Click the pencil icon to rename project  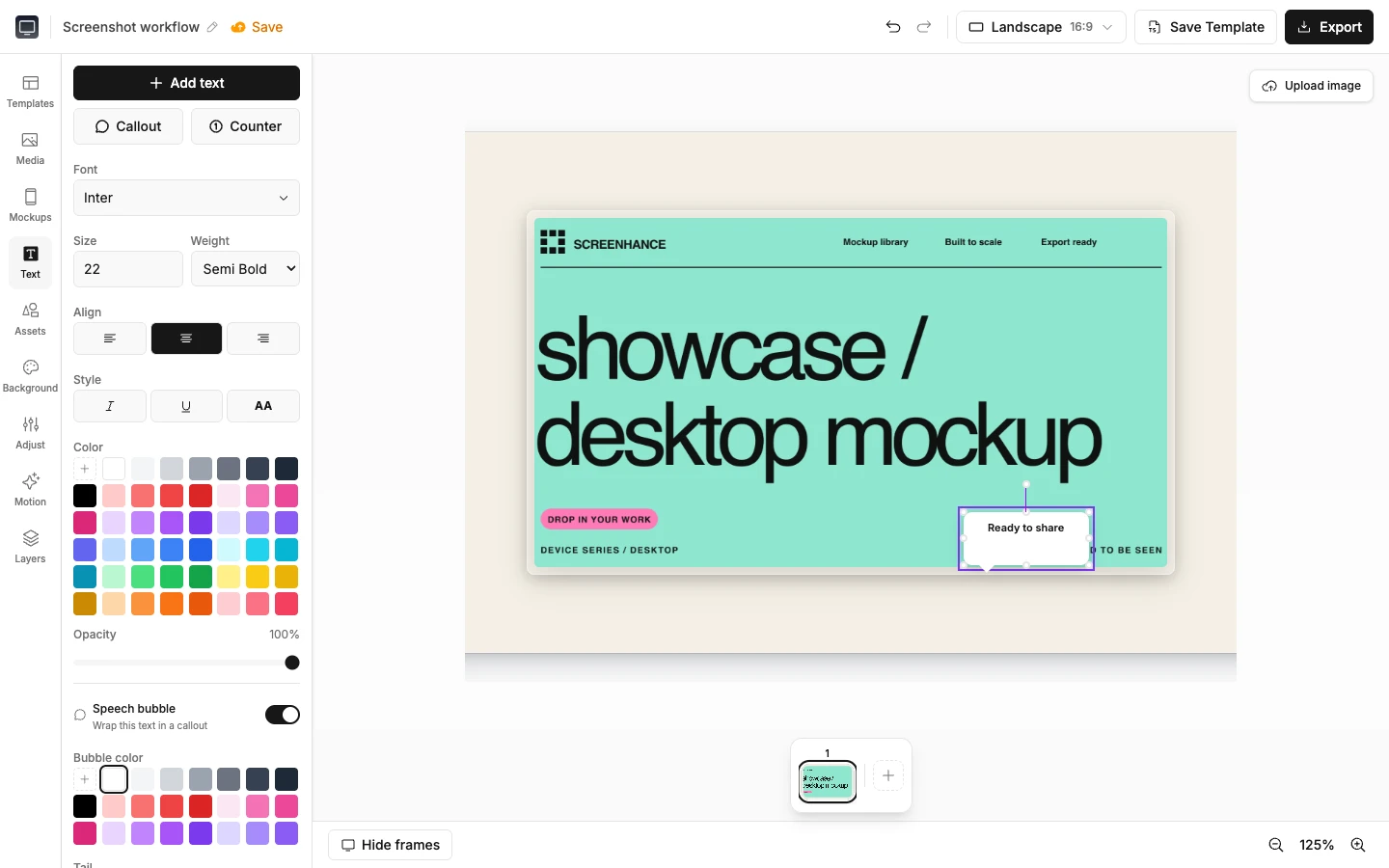coord(212,27)
